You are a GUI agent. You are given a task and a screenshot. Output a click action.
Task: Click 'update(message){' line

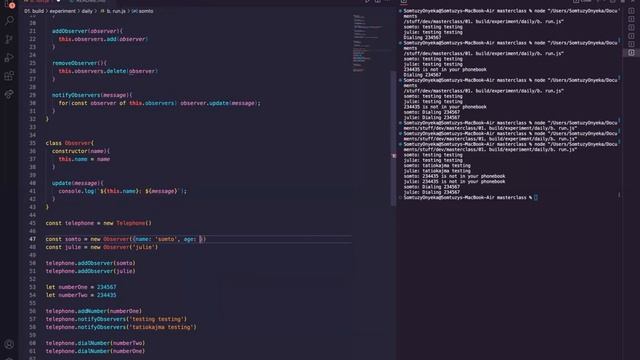click(x=78, y=183)
